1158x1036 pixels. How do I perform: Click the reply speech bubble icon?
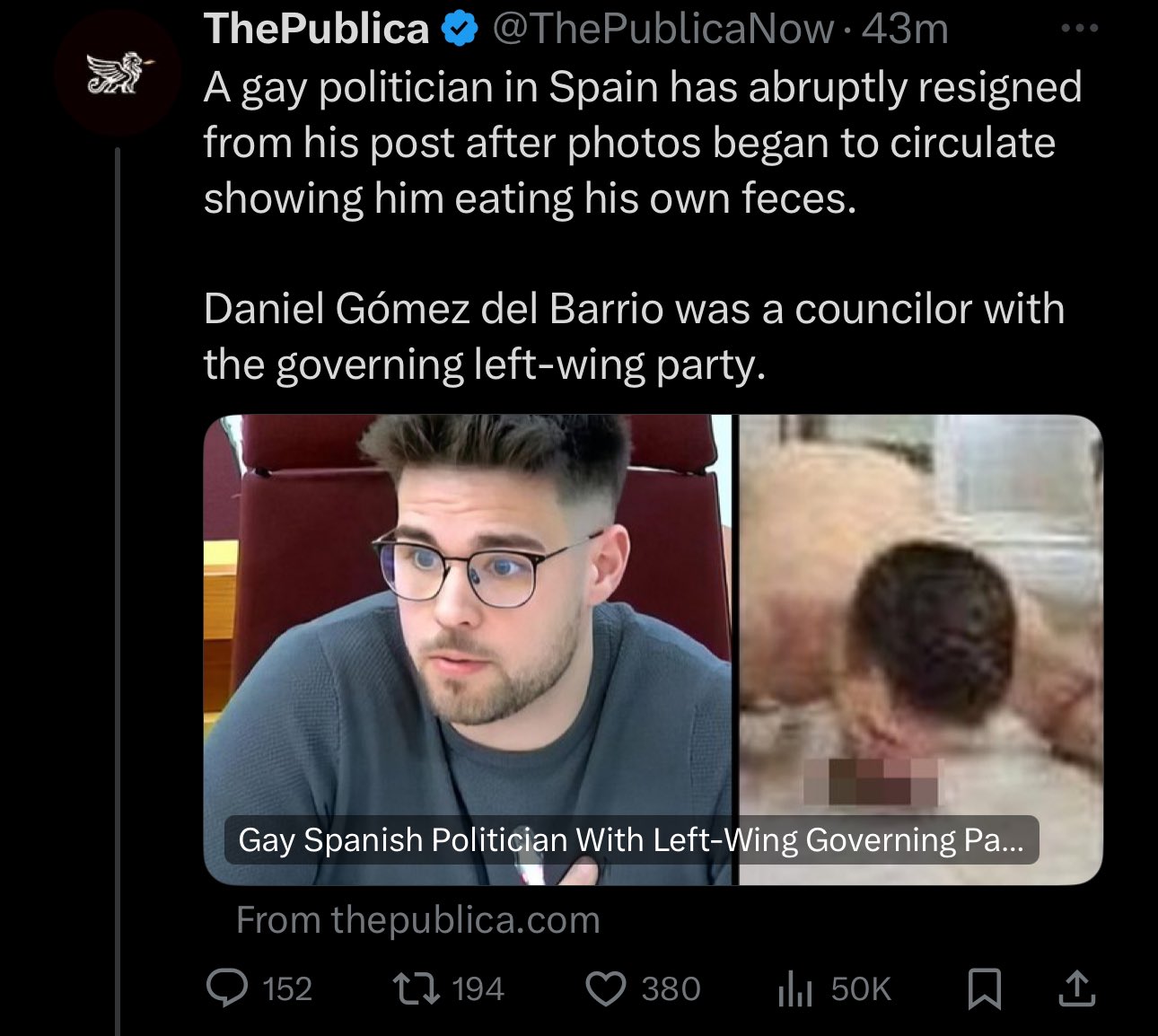tap(227, 988)
